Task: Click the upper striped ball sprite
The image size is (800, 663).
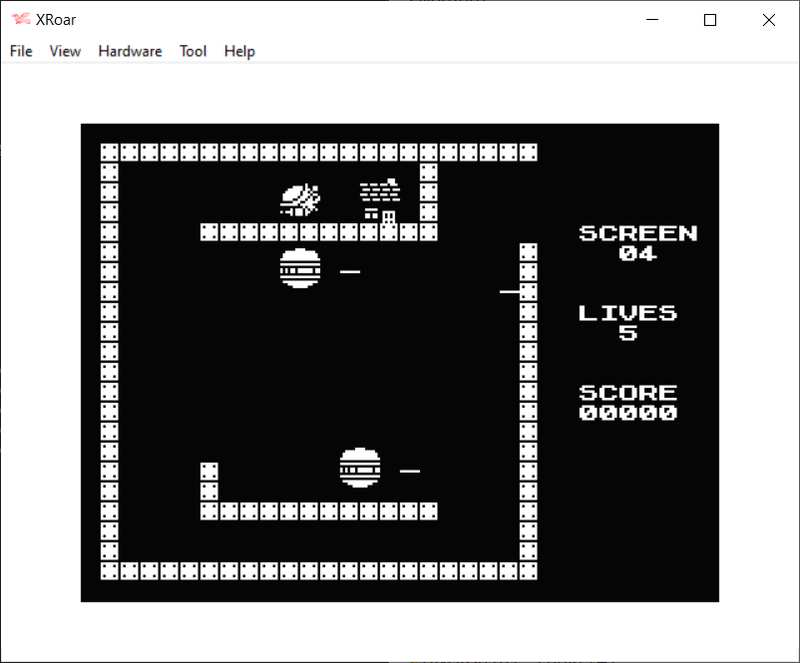Action: coord(300,269)
